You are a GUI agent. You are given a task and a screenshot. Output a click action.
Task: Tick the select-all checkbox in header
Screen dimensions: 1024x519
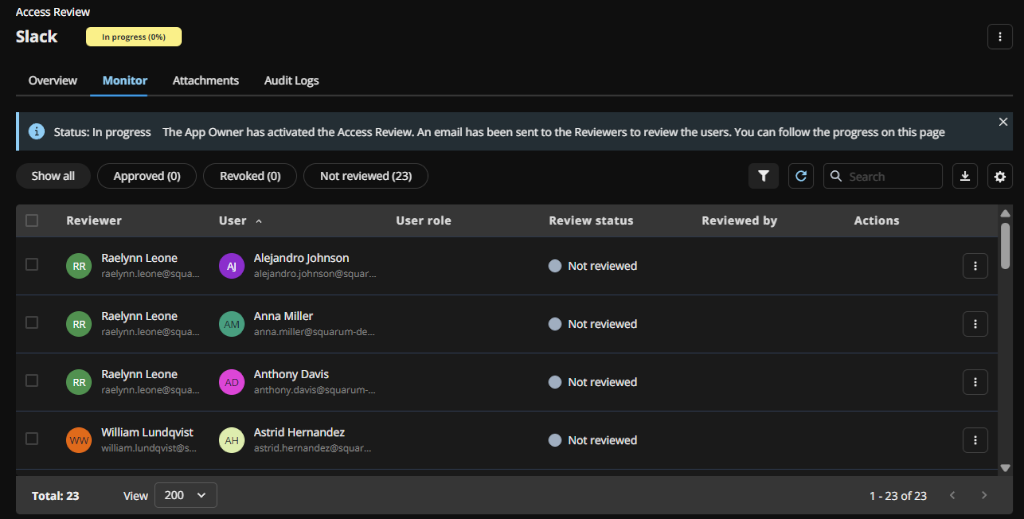coord(32,221)
